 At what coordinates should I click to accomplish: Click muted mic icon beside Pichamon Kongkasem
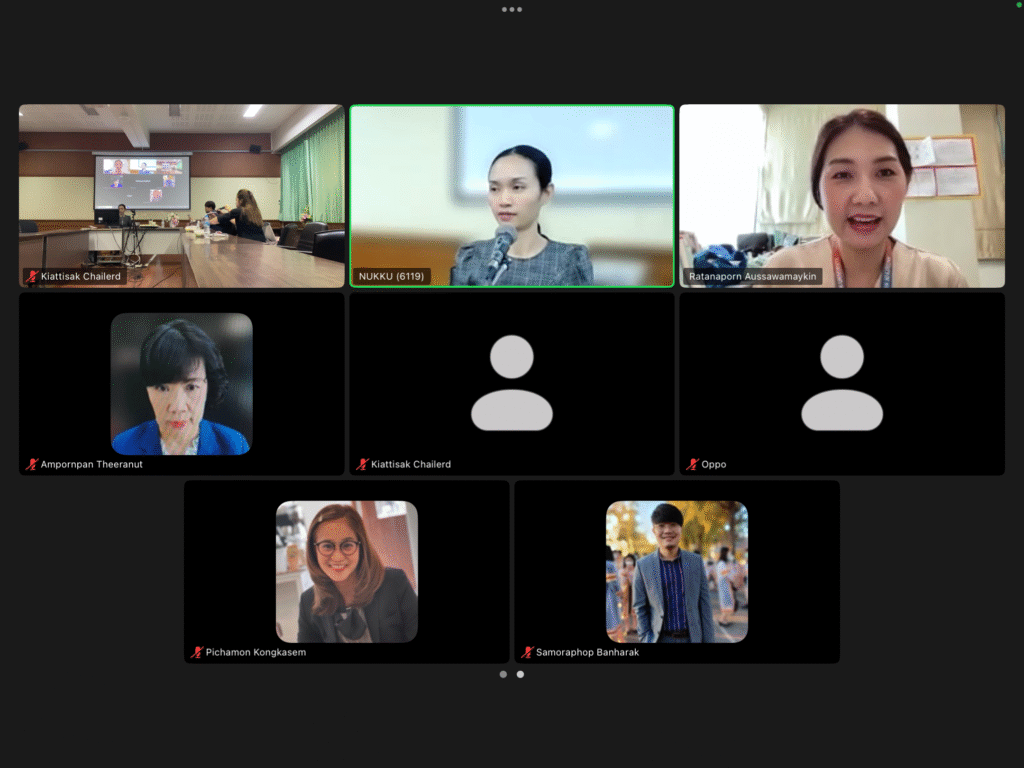pos(197,652)
